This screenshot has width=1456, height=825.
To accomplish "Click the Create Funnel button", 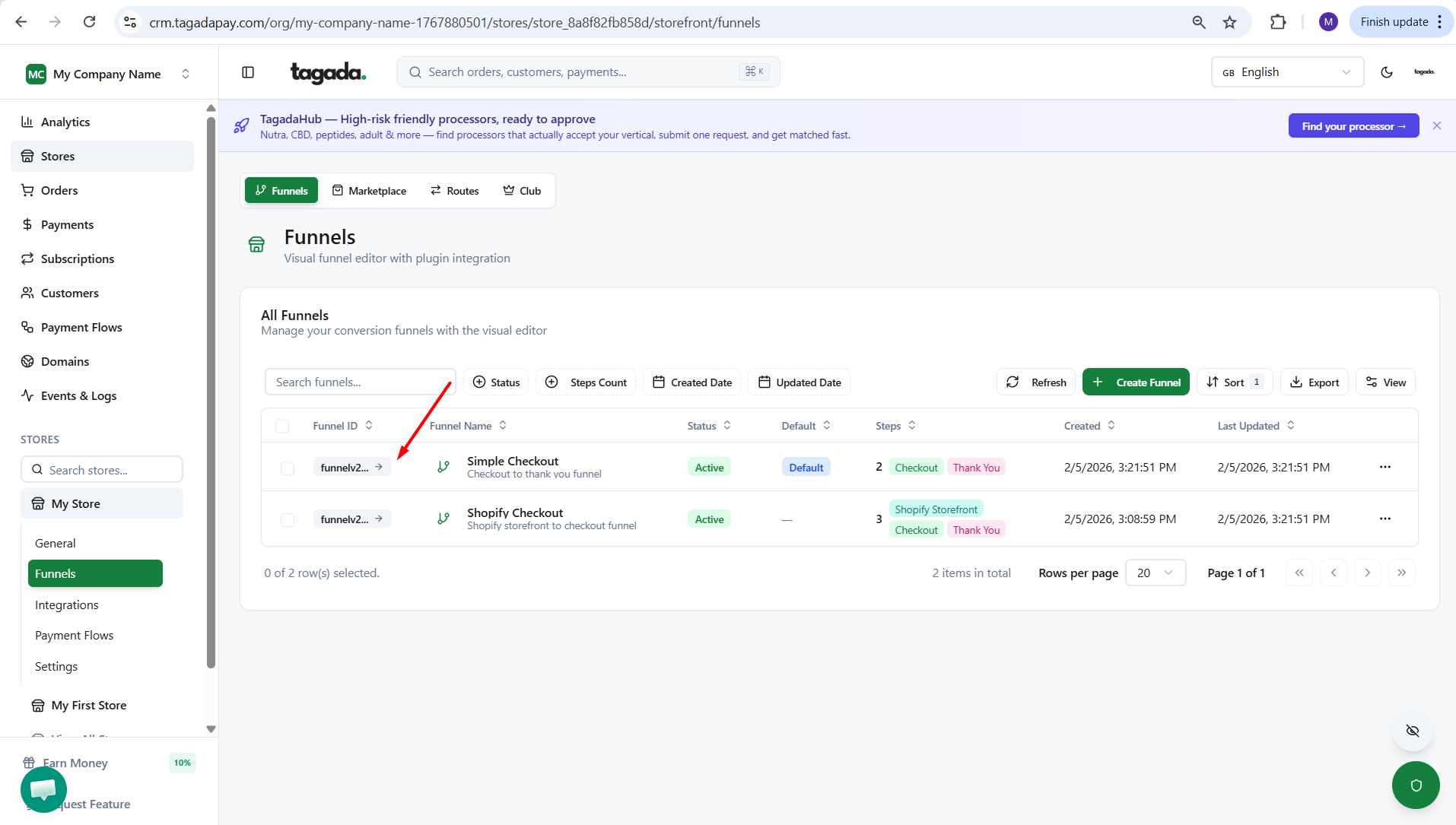I will pos(1136,382).
